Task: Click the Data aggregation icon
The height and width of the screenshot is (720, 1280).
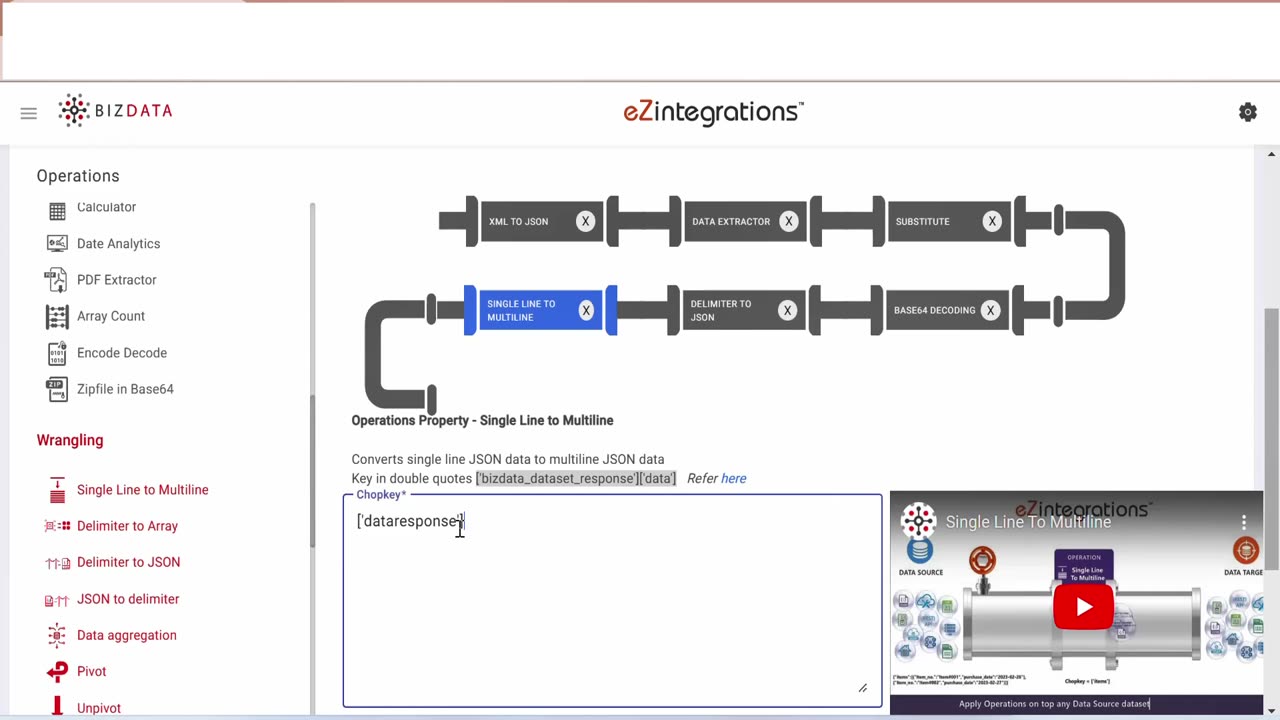Action: pos(57,635)
